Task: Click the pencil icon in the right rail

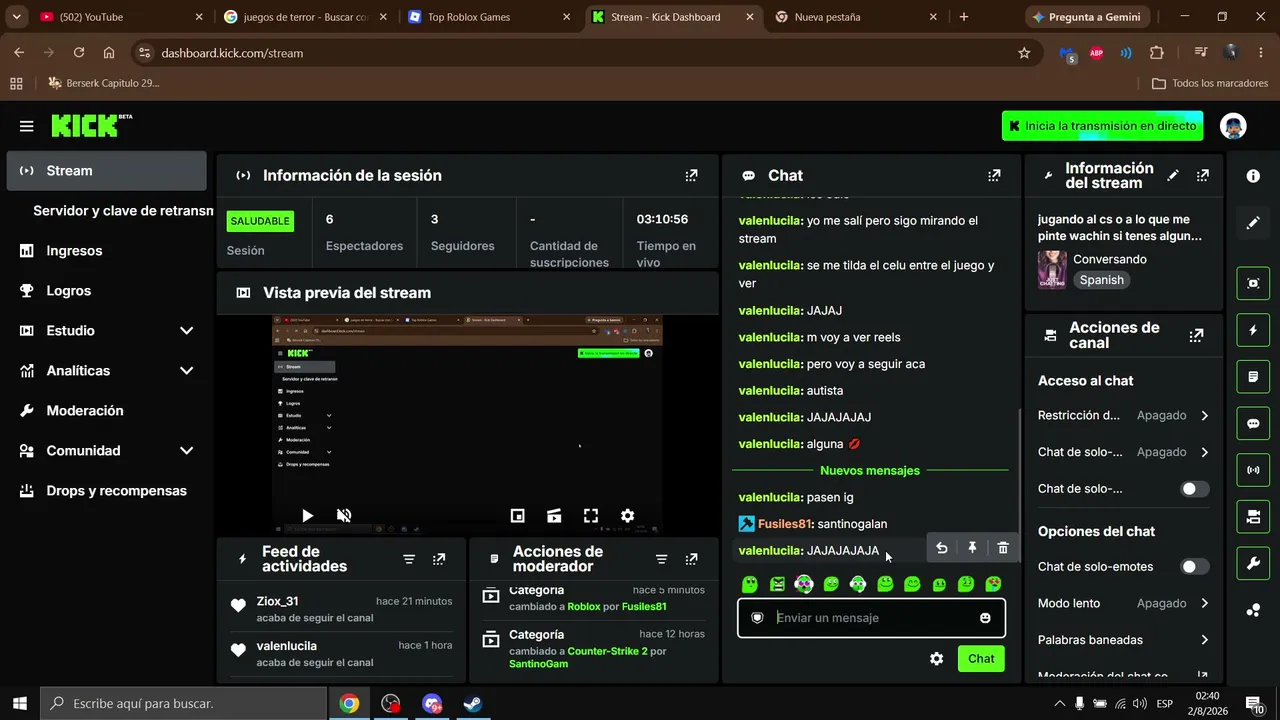Action: coord(1253,223)
